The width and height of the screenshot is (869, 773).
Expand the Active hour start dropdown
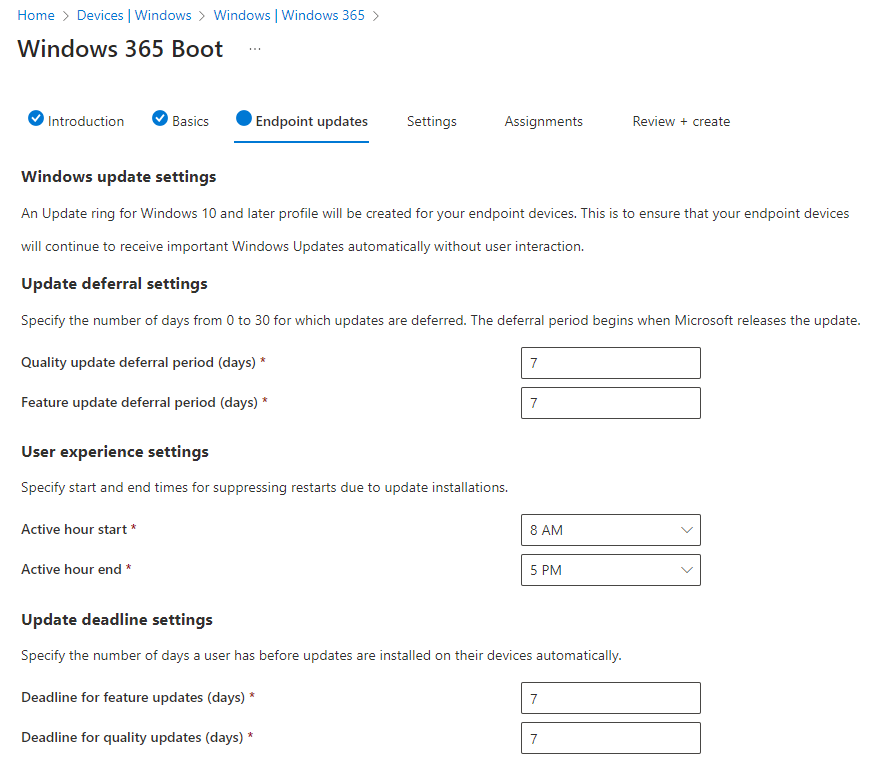[610, 530]
